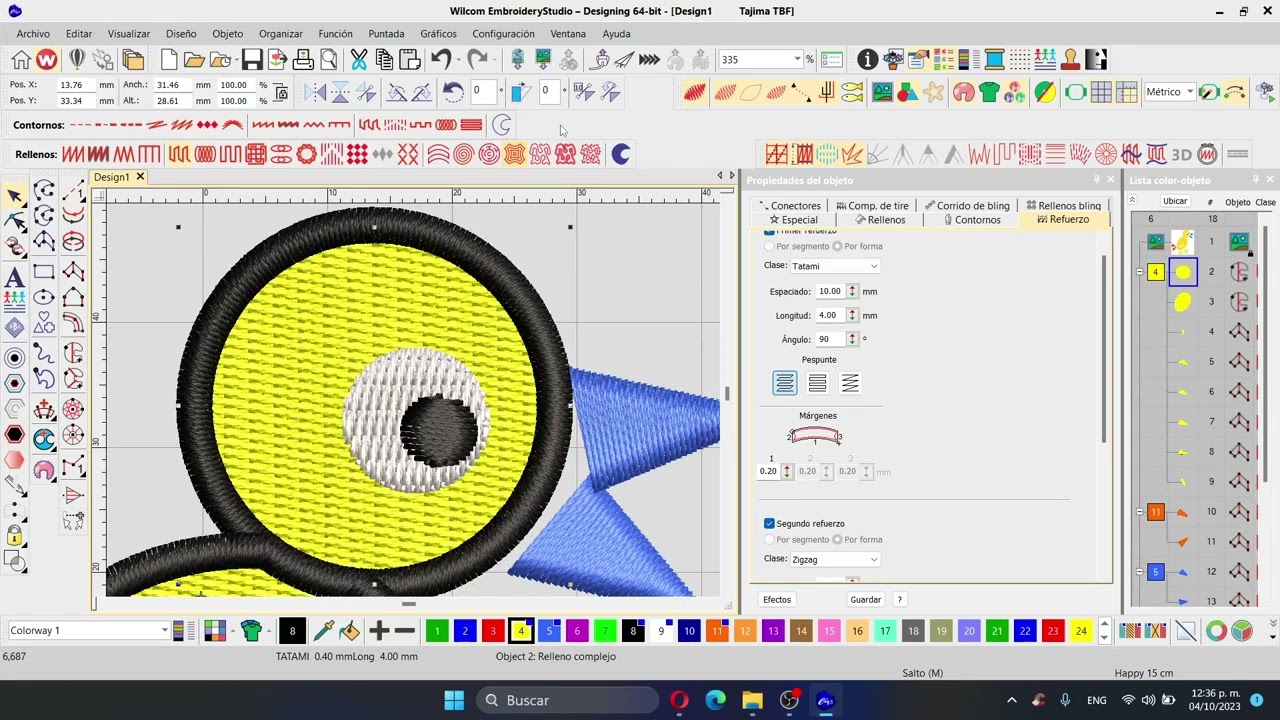Copy the selected object
The image size is (1280, 720).
pos(384,60)
